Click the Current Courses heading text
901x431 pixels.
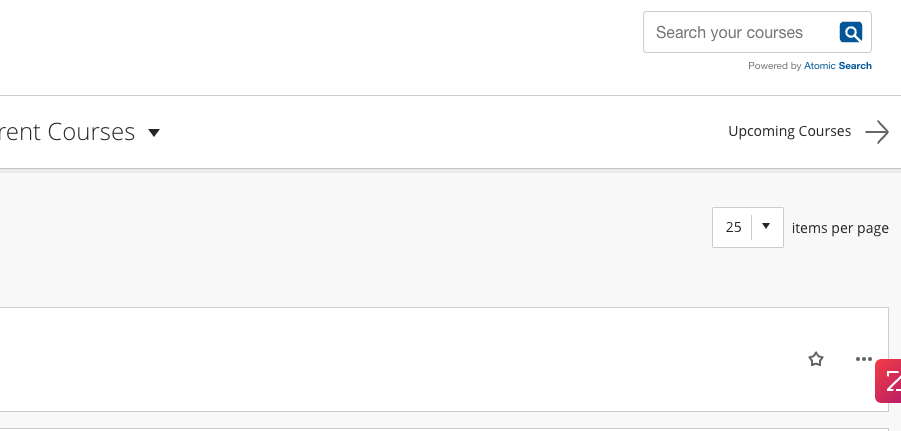coord(68,132)
